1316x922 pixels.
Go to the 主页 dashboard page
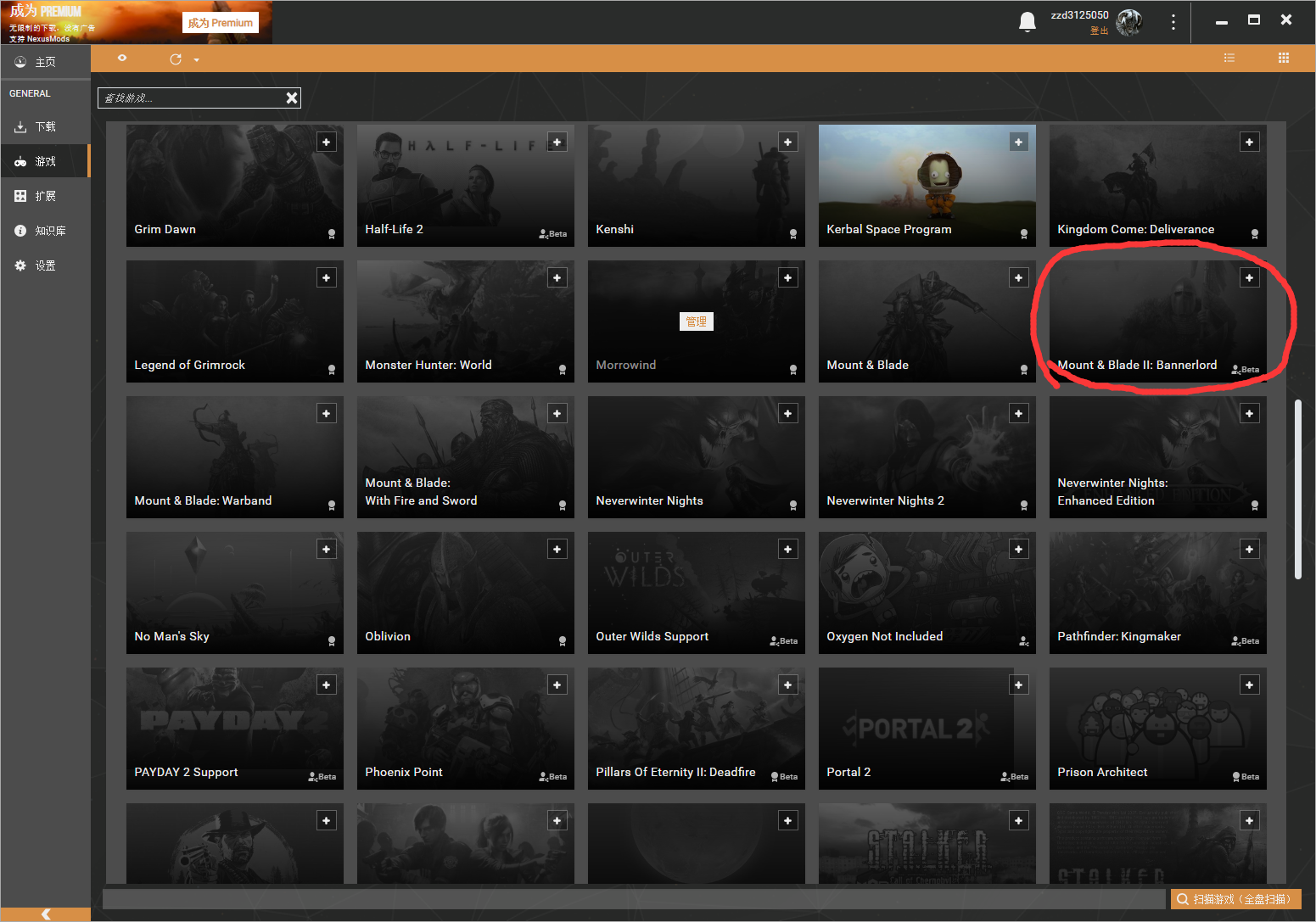pos(45,62)
